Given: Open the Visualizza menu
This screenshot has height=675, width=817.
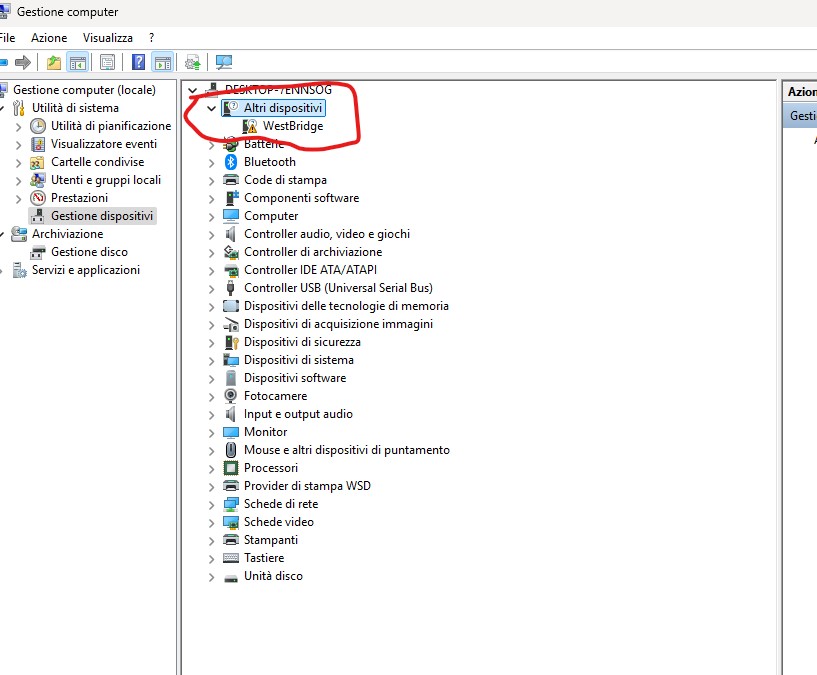Looking at the screenshot, I should pyautogui.click(x=108, y=38).
